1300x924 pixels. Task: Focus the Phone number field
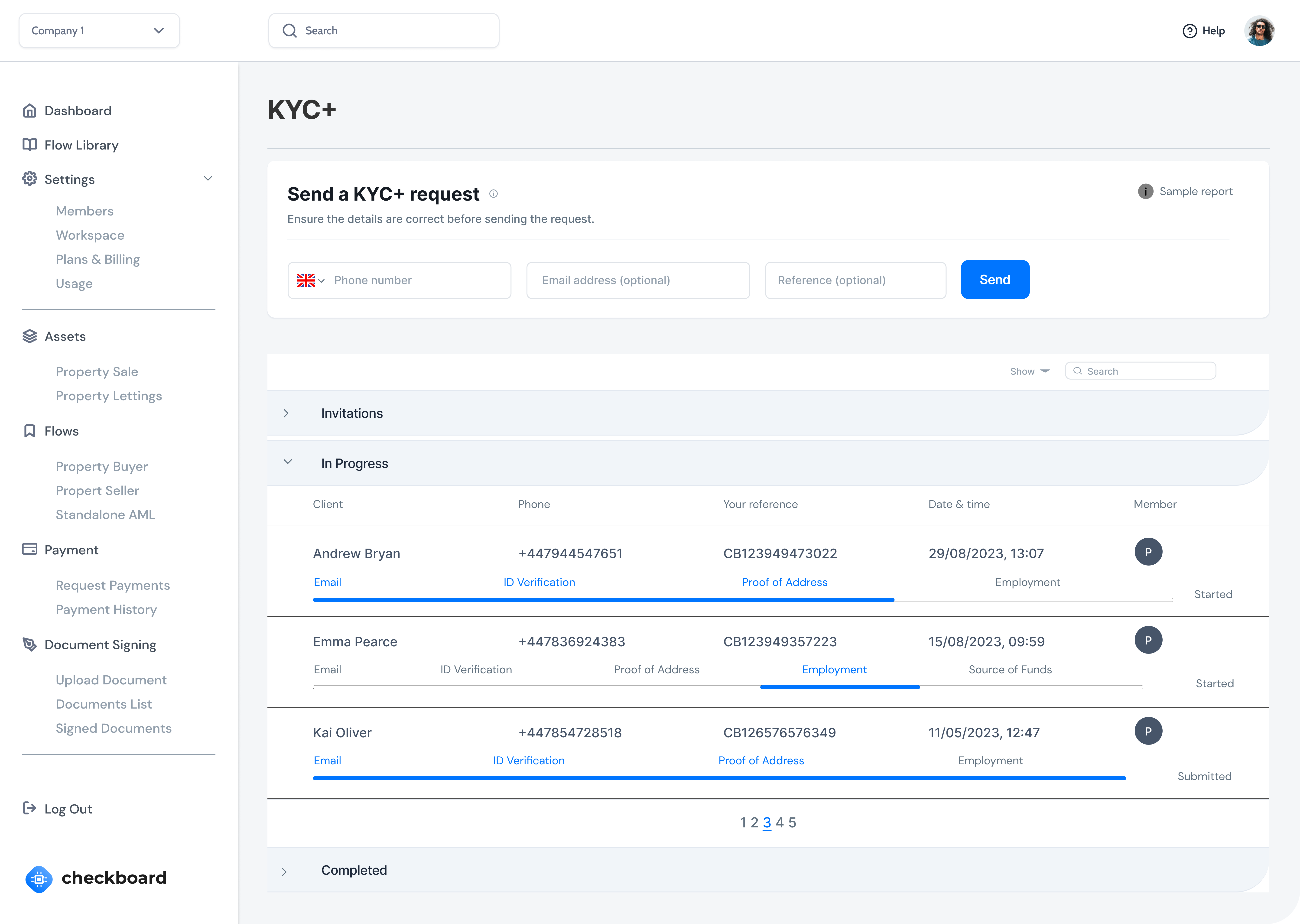pyautogui.click(x=399, y=280)
